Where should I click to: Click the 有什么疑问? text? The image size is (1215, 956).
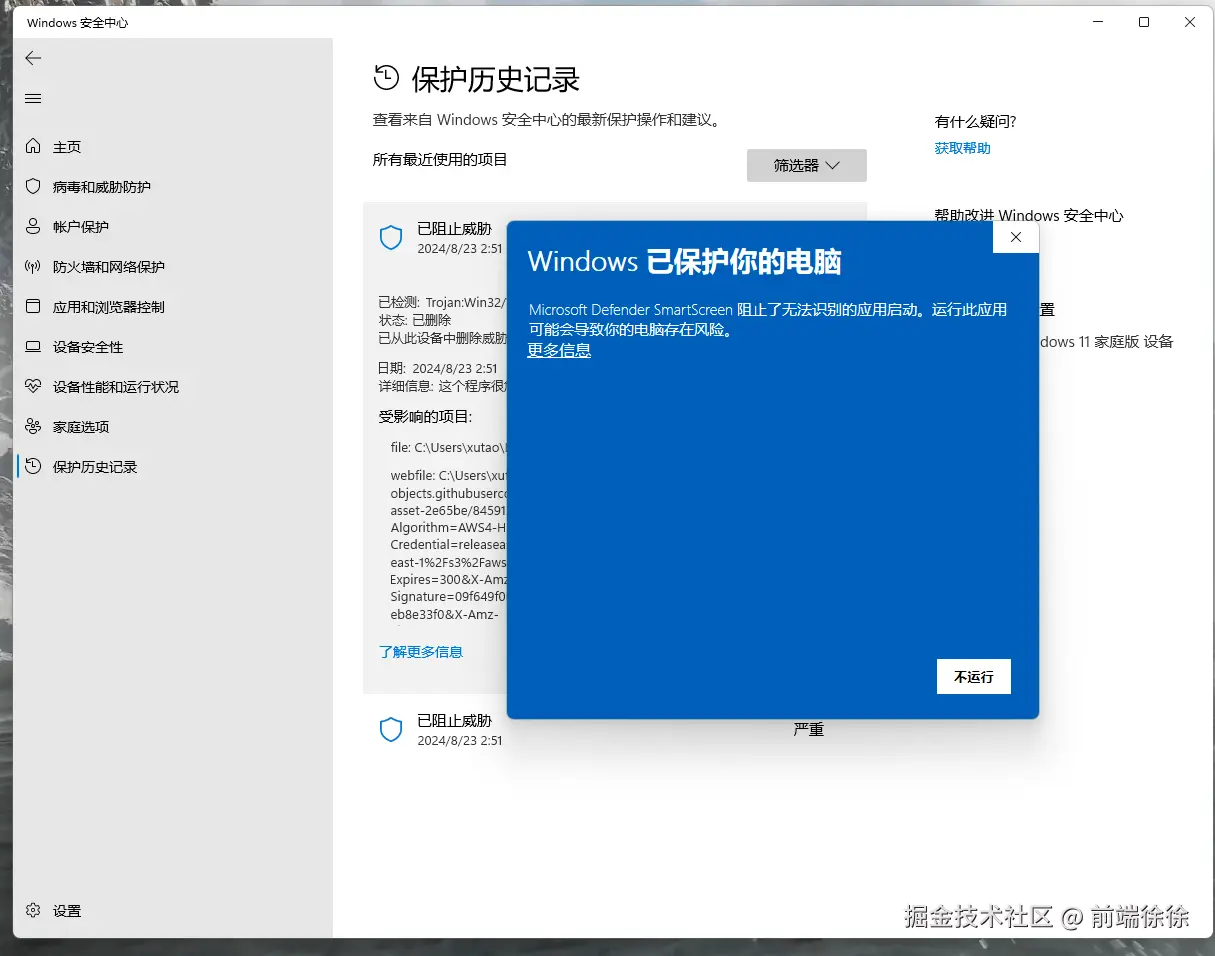(975, 122)
